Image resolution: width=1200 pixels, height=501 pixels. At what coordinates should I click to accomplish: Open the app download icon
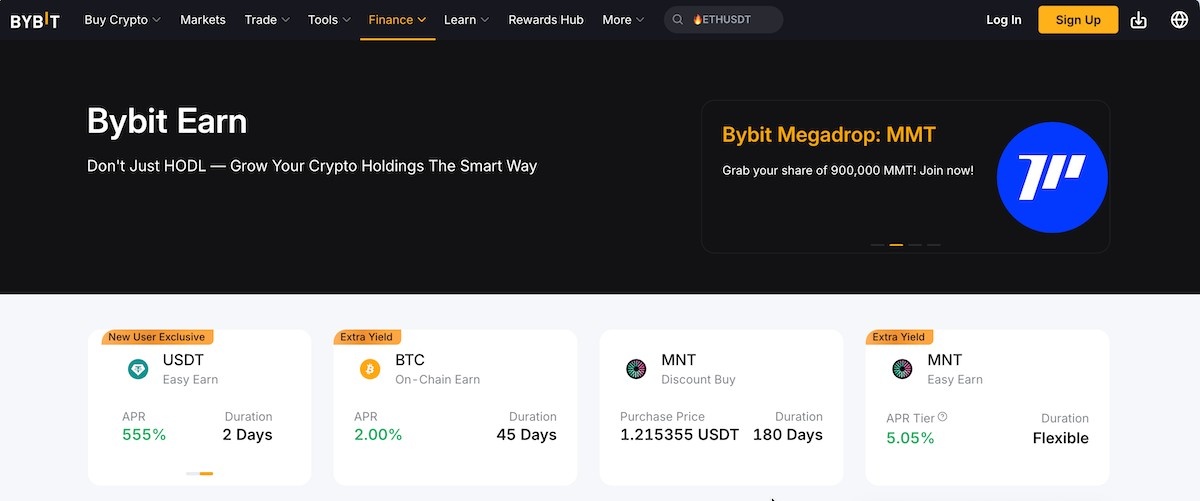coord(1138,20)
